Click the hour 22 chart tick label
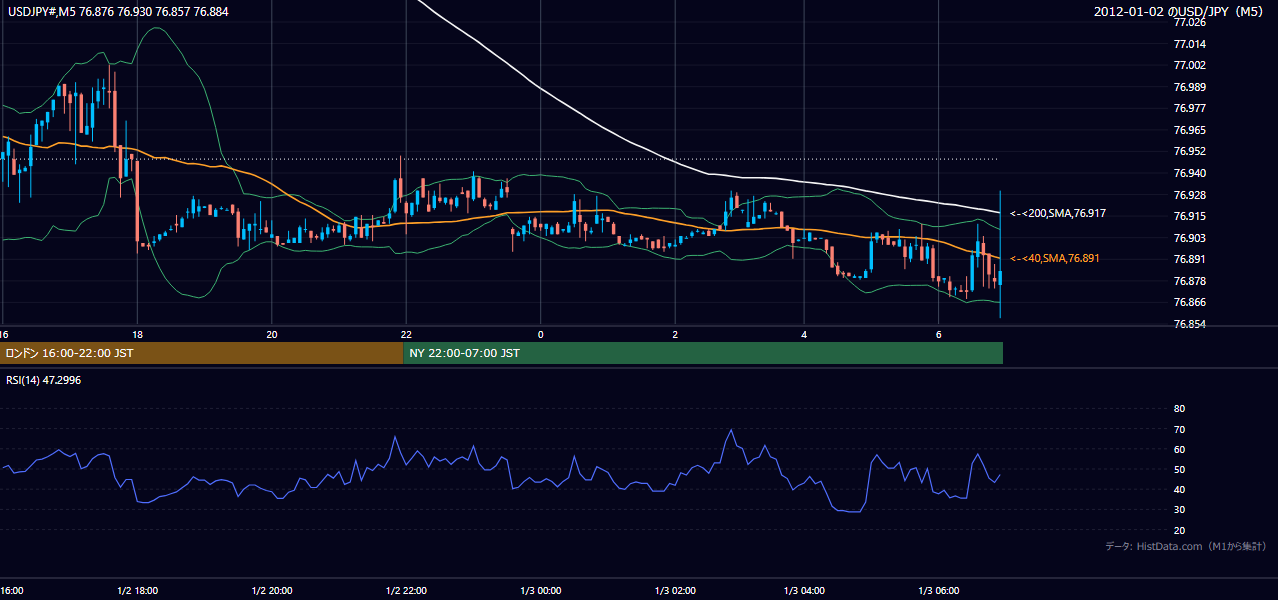The image size is (1278, 600). coord(406,333)
